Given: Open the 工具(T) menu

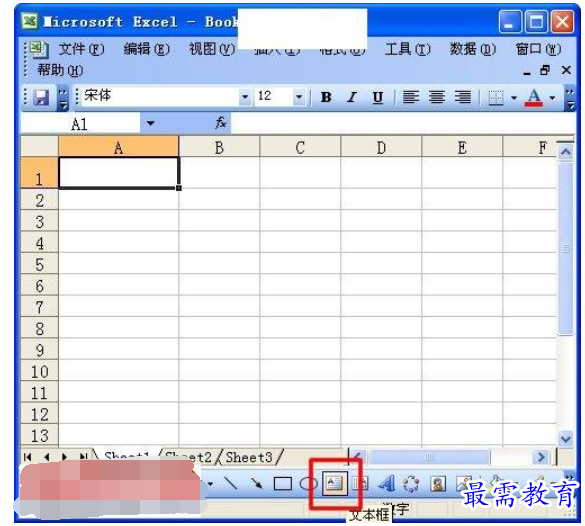Looking at the screenshot, I should (407, 49).
